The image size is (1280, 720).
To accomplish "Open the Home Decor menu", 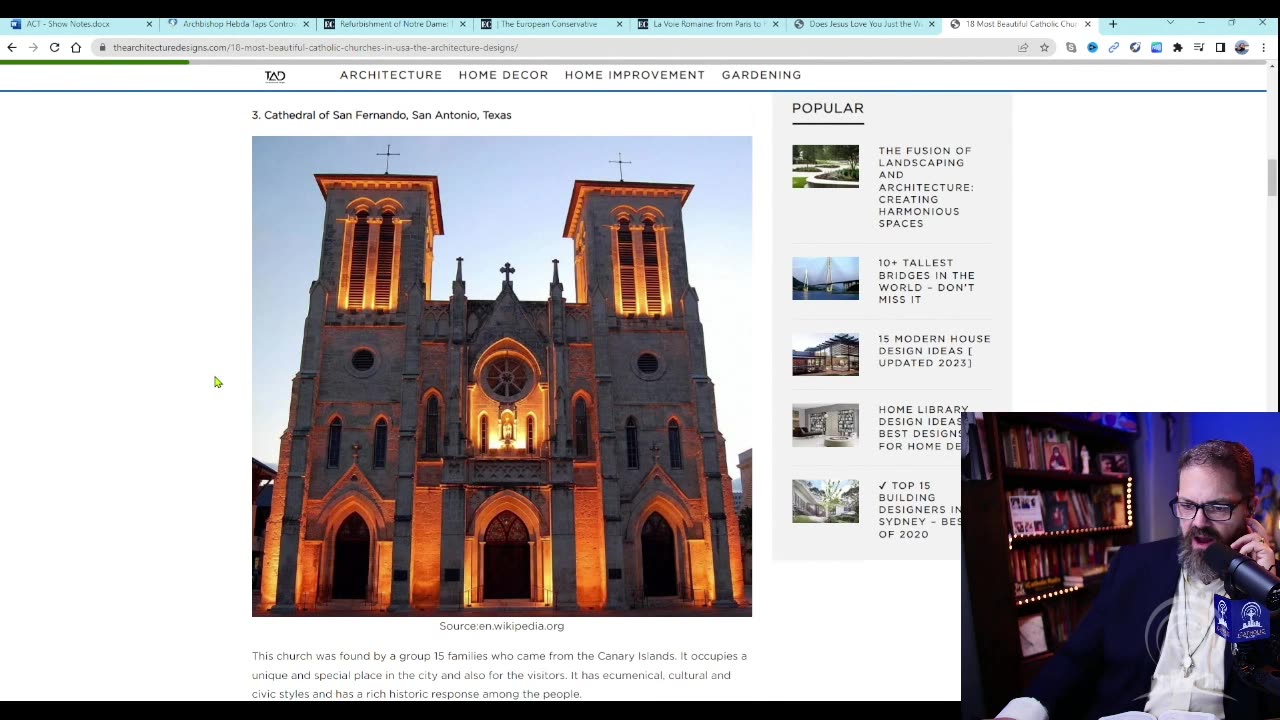I will point(503,75).
